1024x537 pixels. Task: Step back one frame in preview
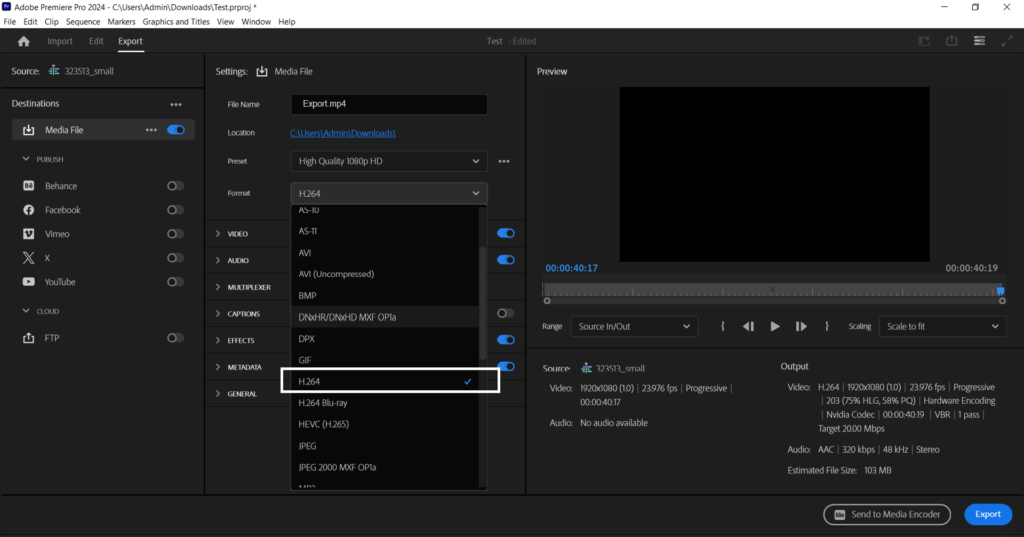[748, 326]
